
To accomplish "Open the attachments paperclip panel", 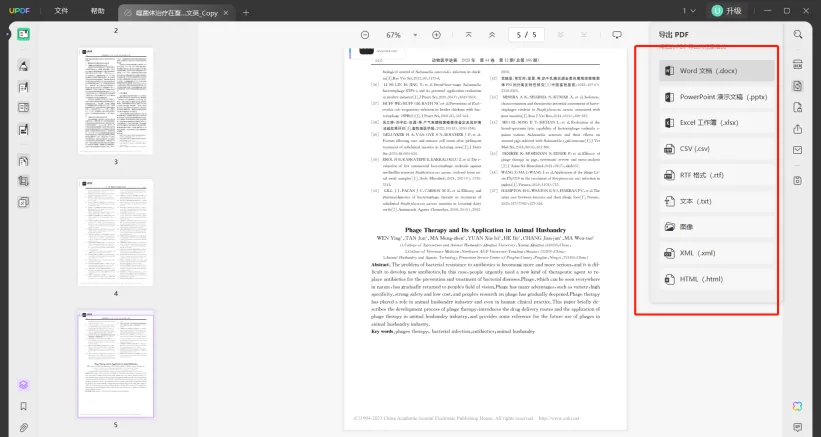I will tap(23, 428).
